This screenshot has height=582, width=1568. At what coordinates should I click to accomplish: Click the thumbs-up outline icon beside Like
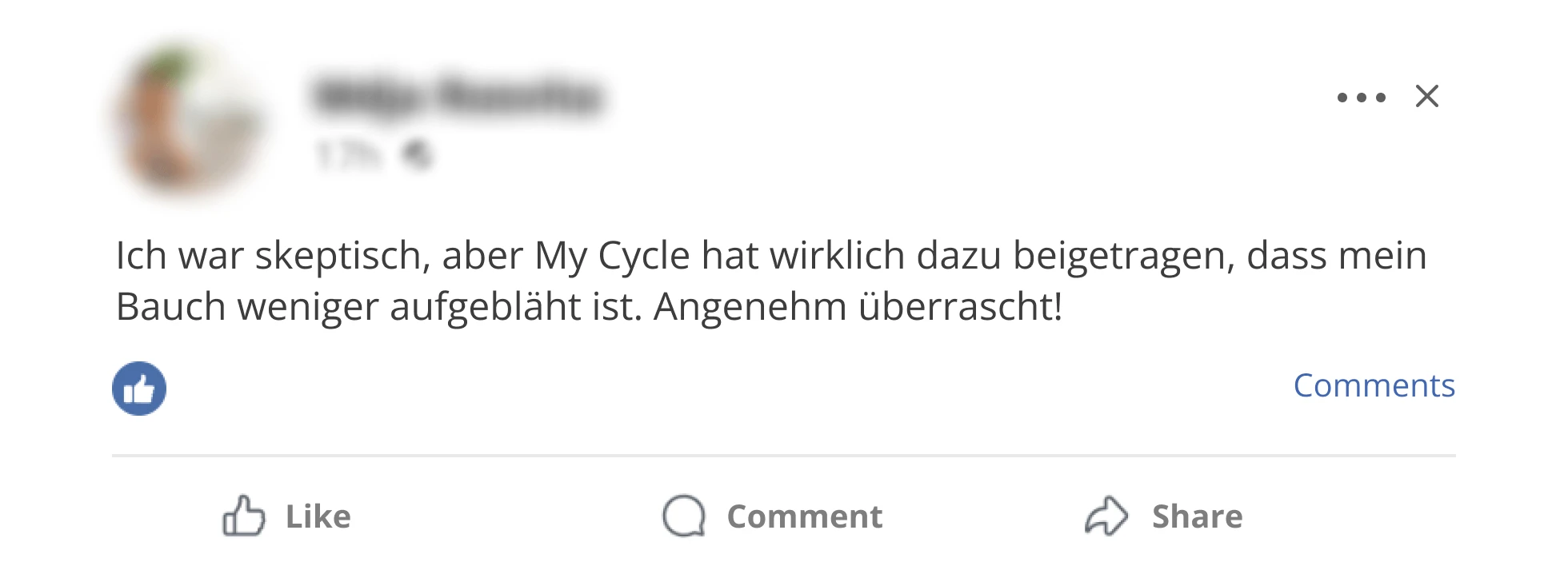[243, 516]
